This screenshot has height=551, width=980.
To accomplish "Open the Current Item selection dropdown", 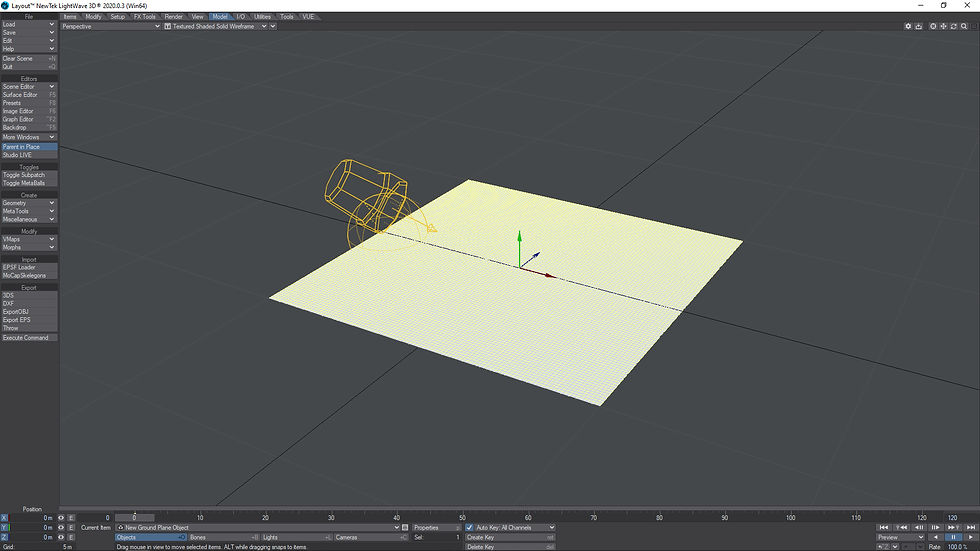I will click(258, 527).
